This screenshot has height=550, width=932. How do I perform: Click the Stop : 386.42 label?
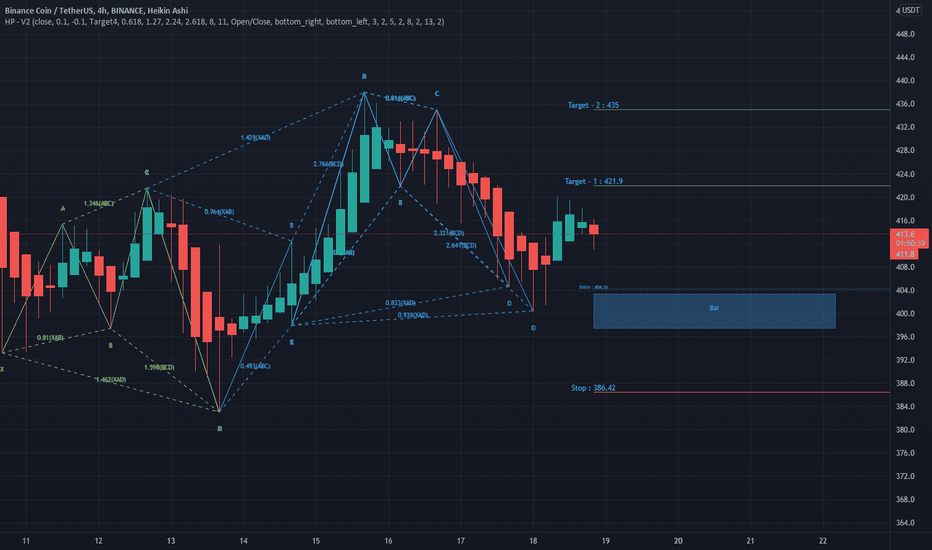593,388
